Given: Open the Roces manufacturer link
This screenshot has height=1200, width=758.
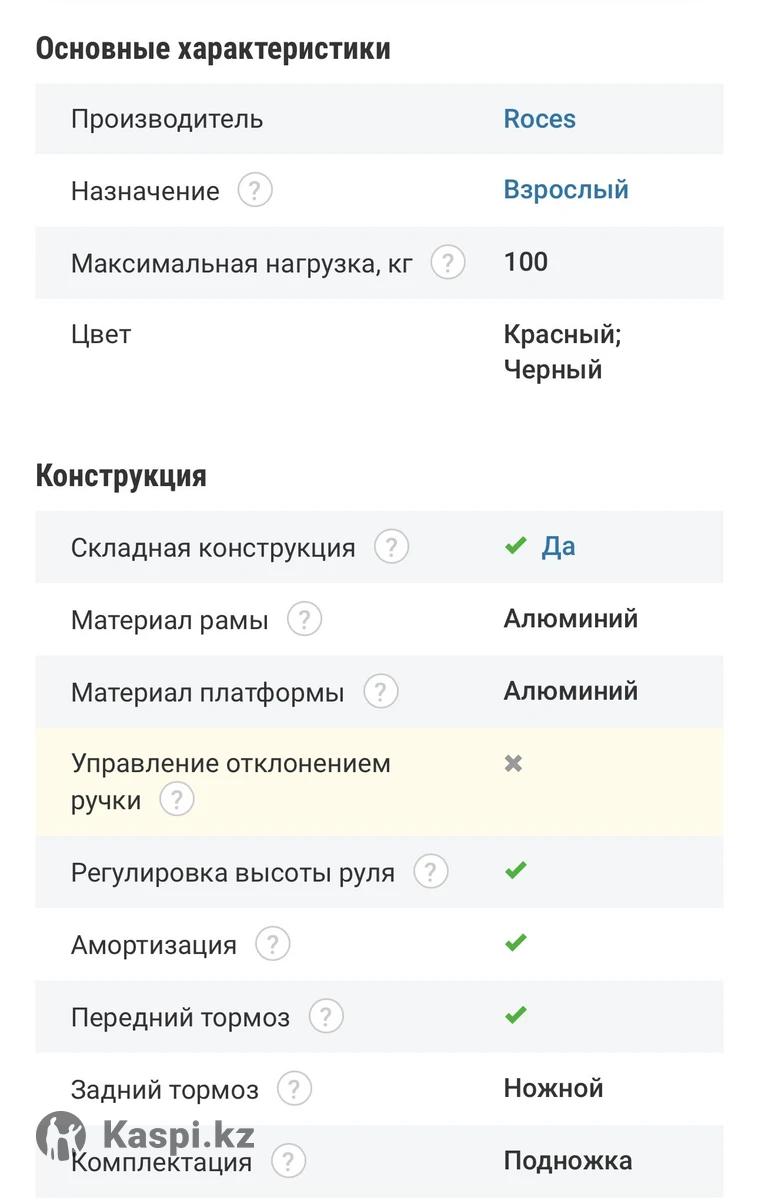Looking at the screenshot, I should point(540,118).
